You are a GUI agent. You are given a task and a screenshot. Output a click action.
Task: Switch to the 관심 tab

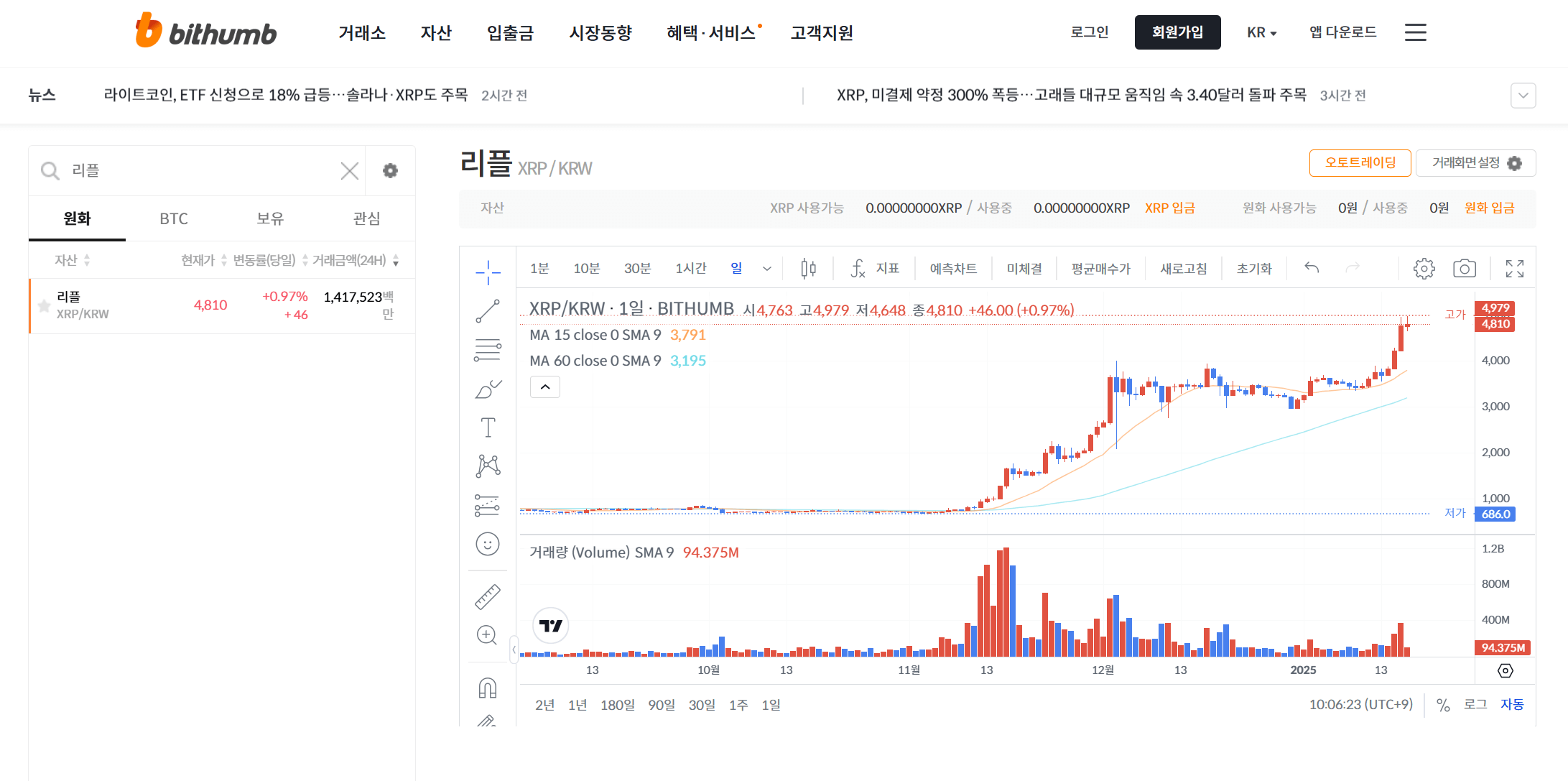367,218
